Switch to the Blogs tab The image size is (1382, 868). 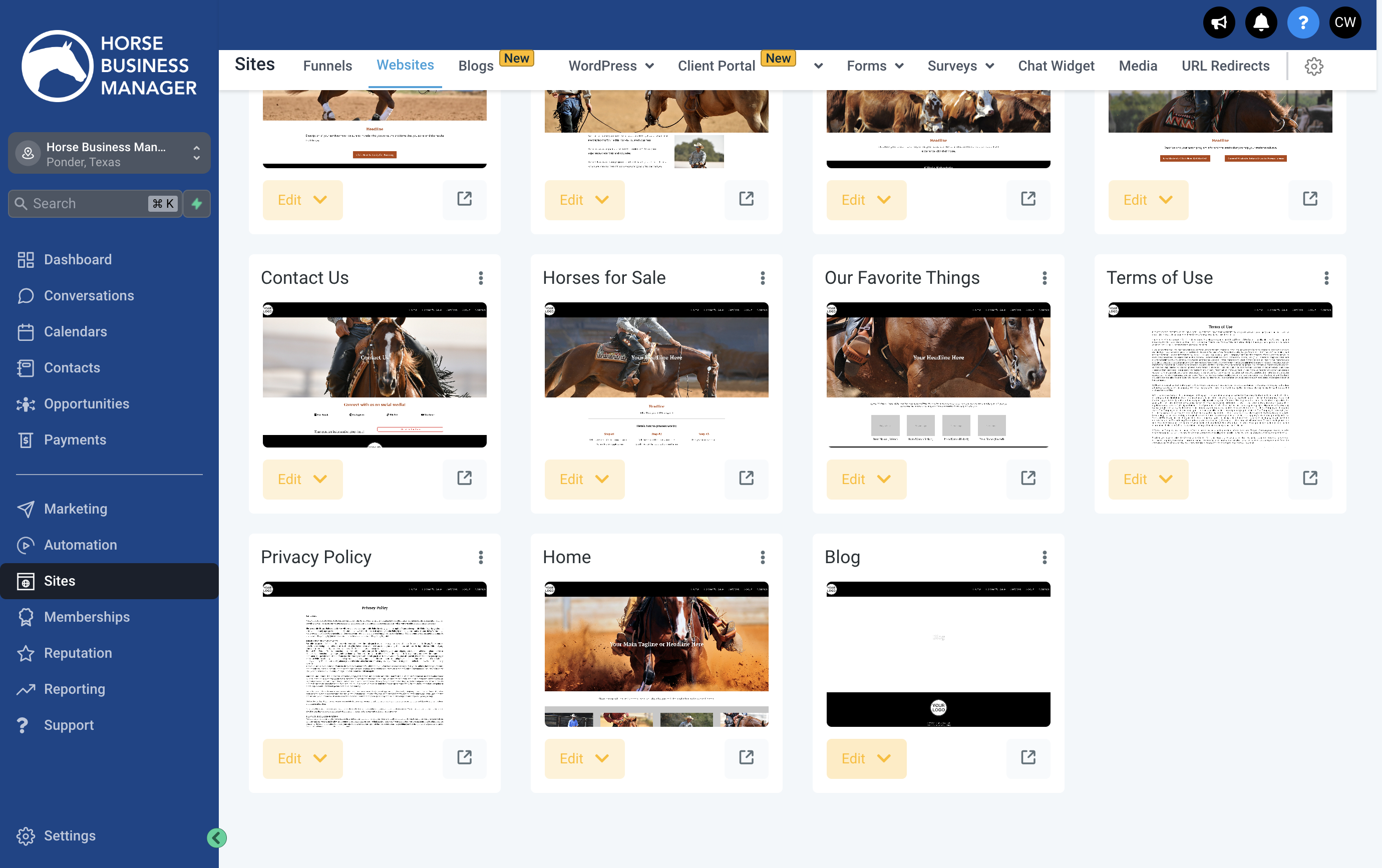pyautogui.click(x=476, y=66)
